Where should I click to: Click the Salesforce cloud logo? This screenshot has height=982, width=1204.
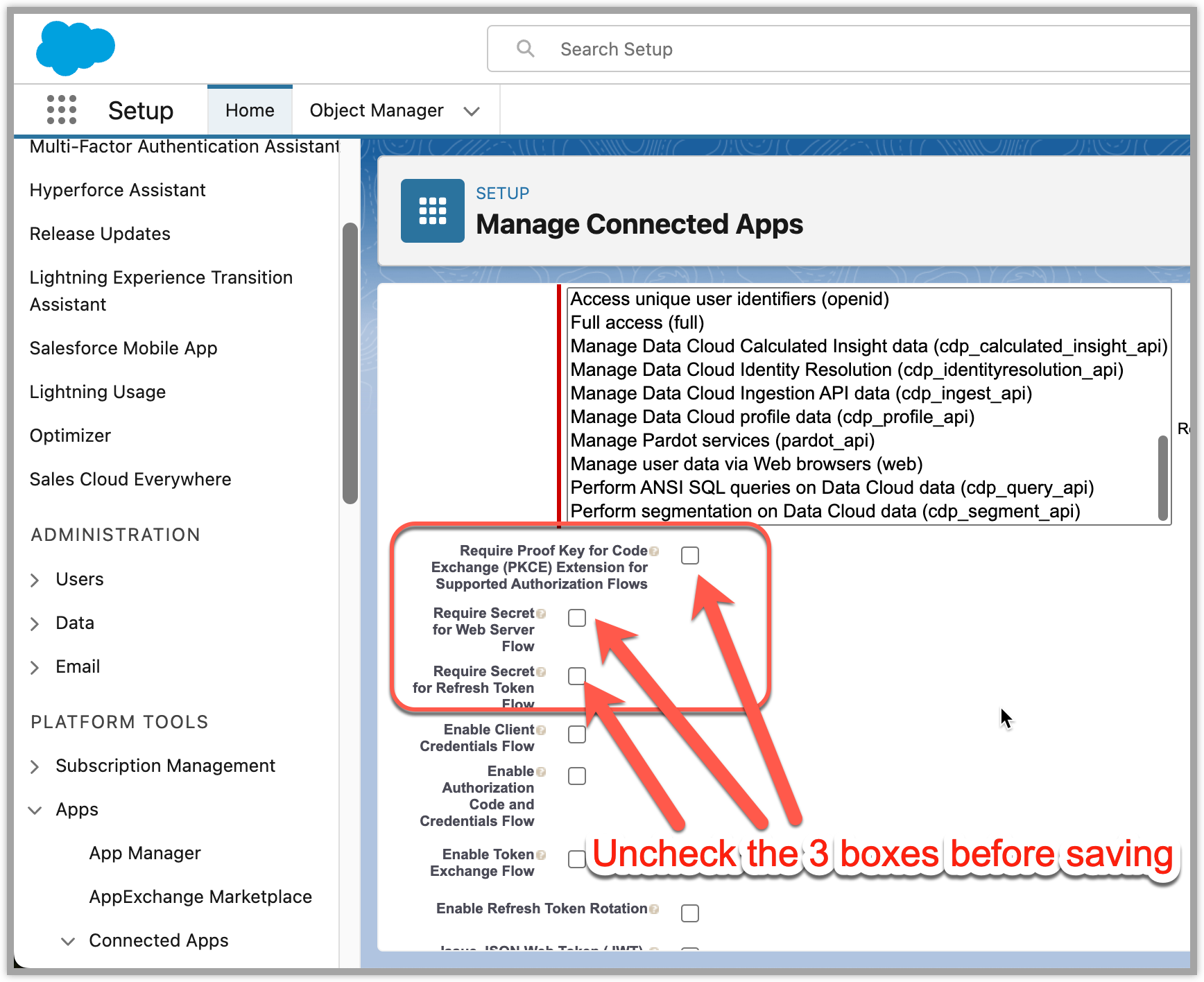pos(75,47)
